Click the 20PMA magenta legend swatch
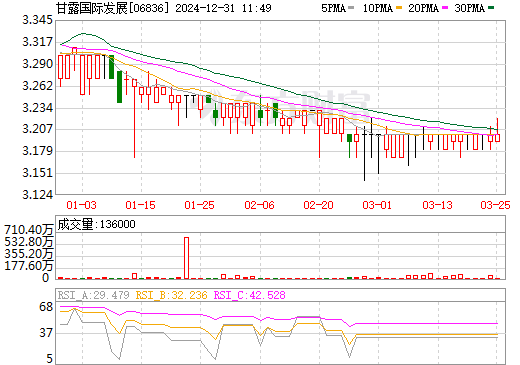Viewport: 520px width, 365px height. pyautogui.click(x=445, y=8)
